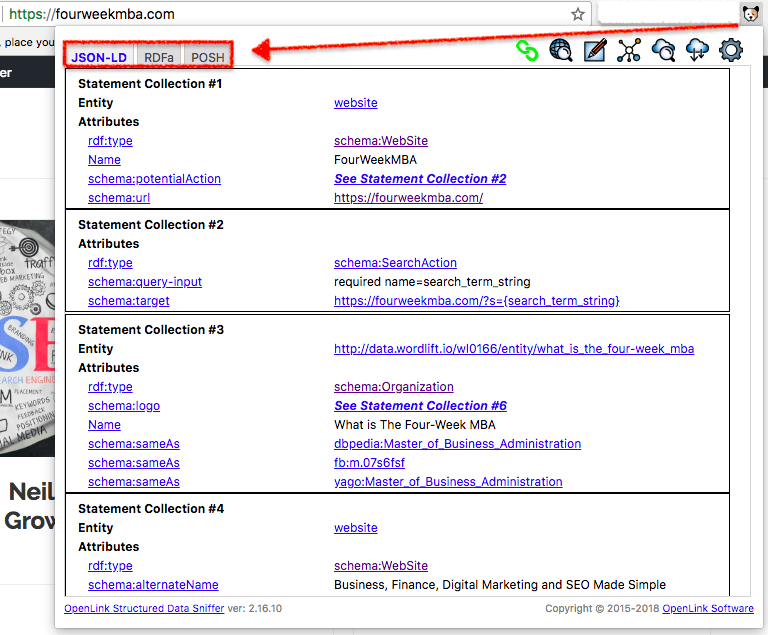Click schema:target attribute link

129,301
